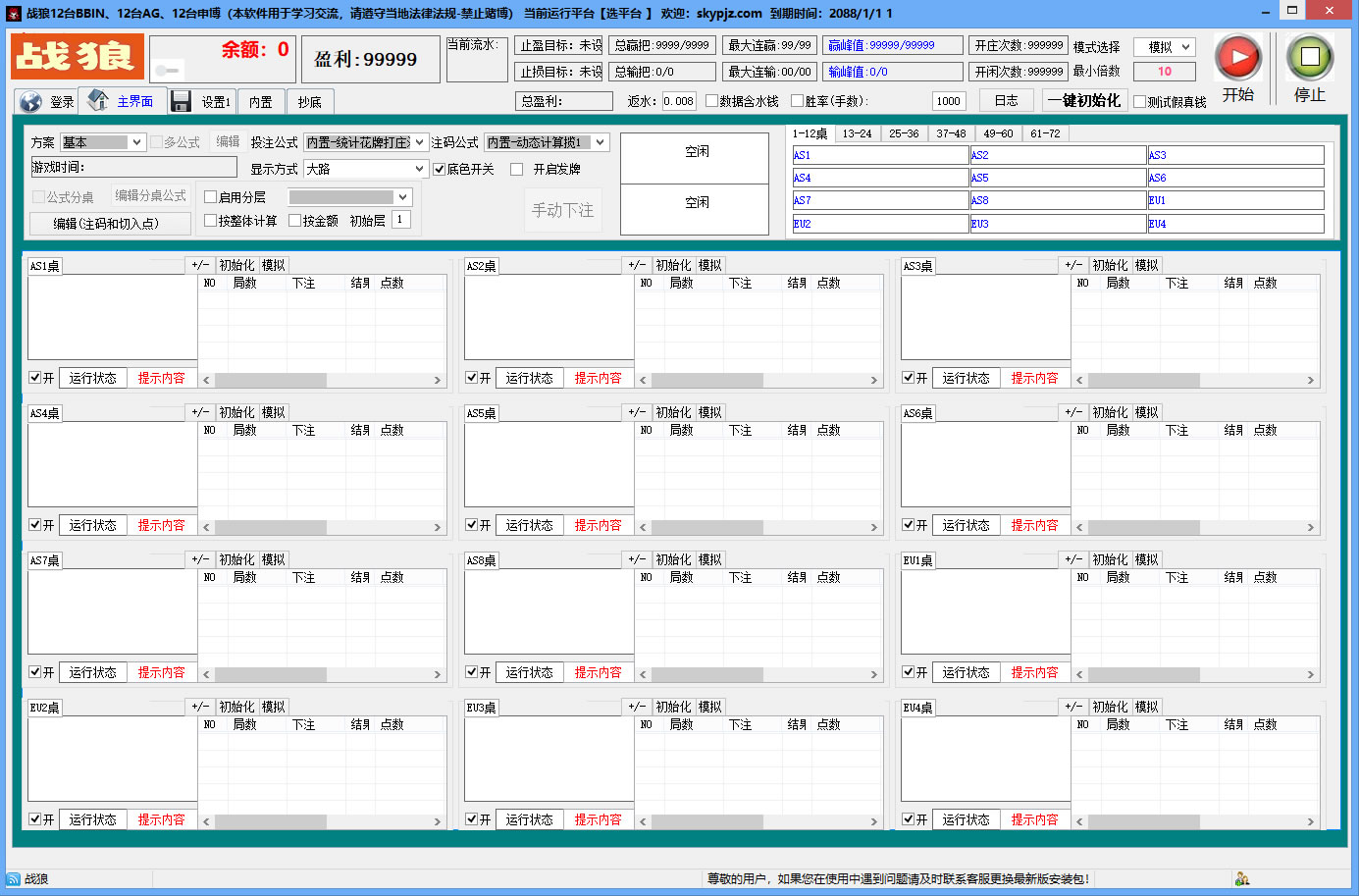Check the 测试假真钱 option
This screenshot has width=1359, height=896.
click(1139, 102)
